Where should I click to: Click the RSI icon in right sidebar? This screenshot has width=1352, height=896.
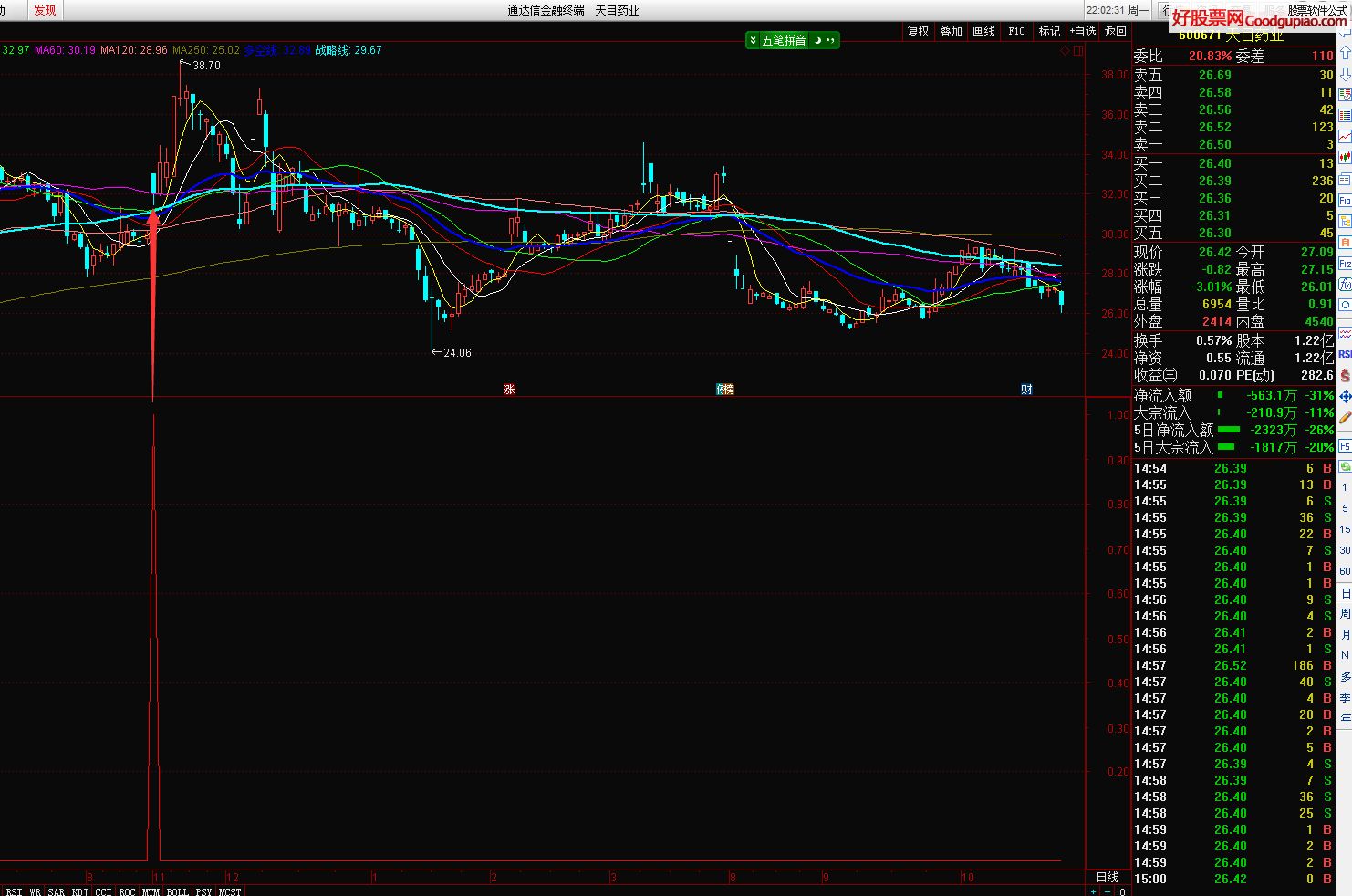click(1345, 352)
